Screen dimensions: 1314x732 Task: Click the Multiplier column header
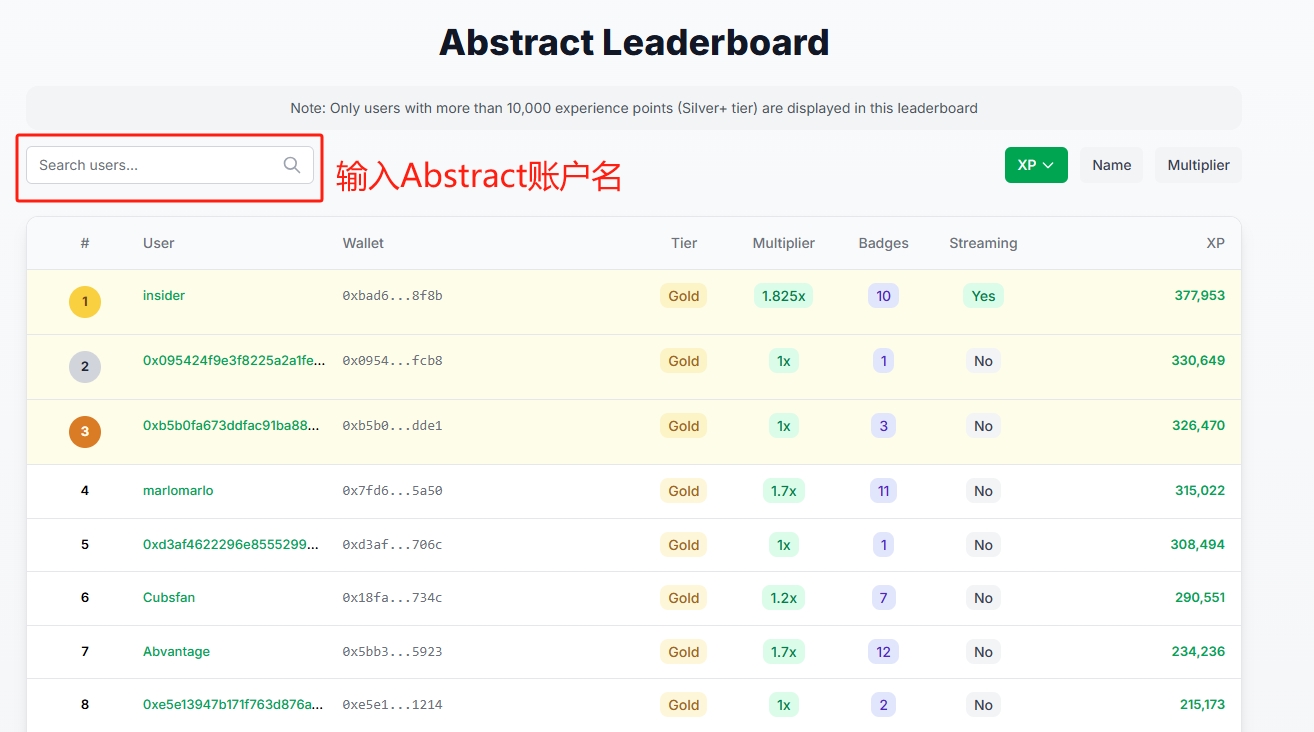(783, 243)
